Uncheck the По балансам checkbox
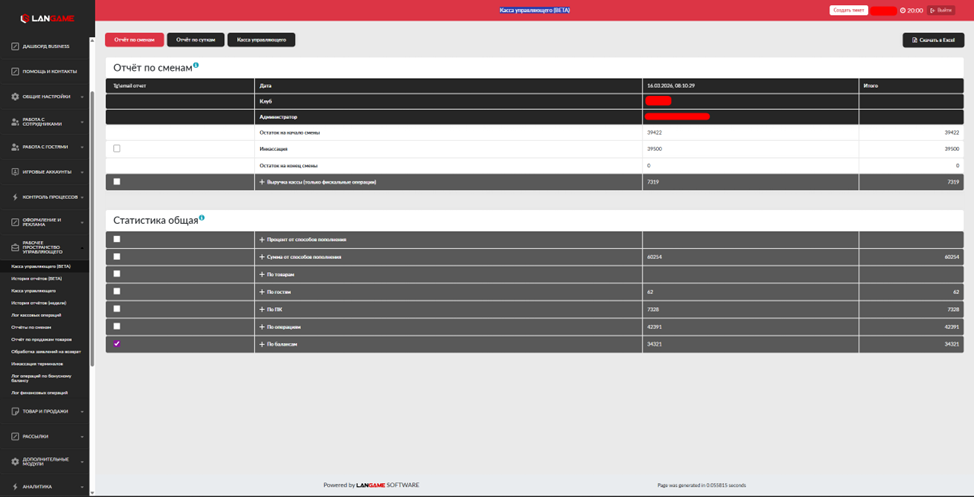The width and height of the screenshot is (974, 497). 117,344
